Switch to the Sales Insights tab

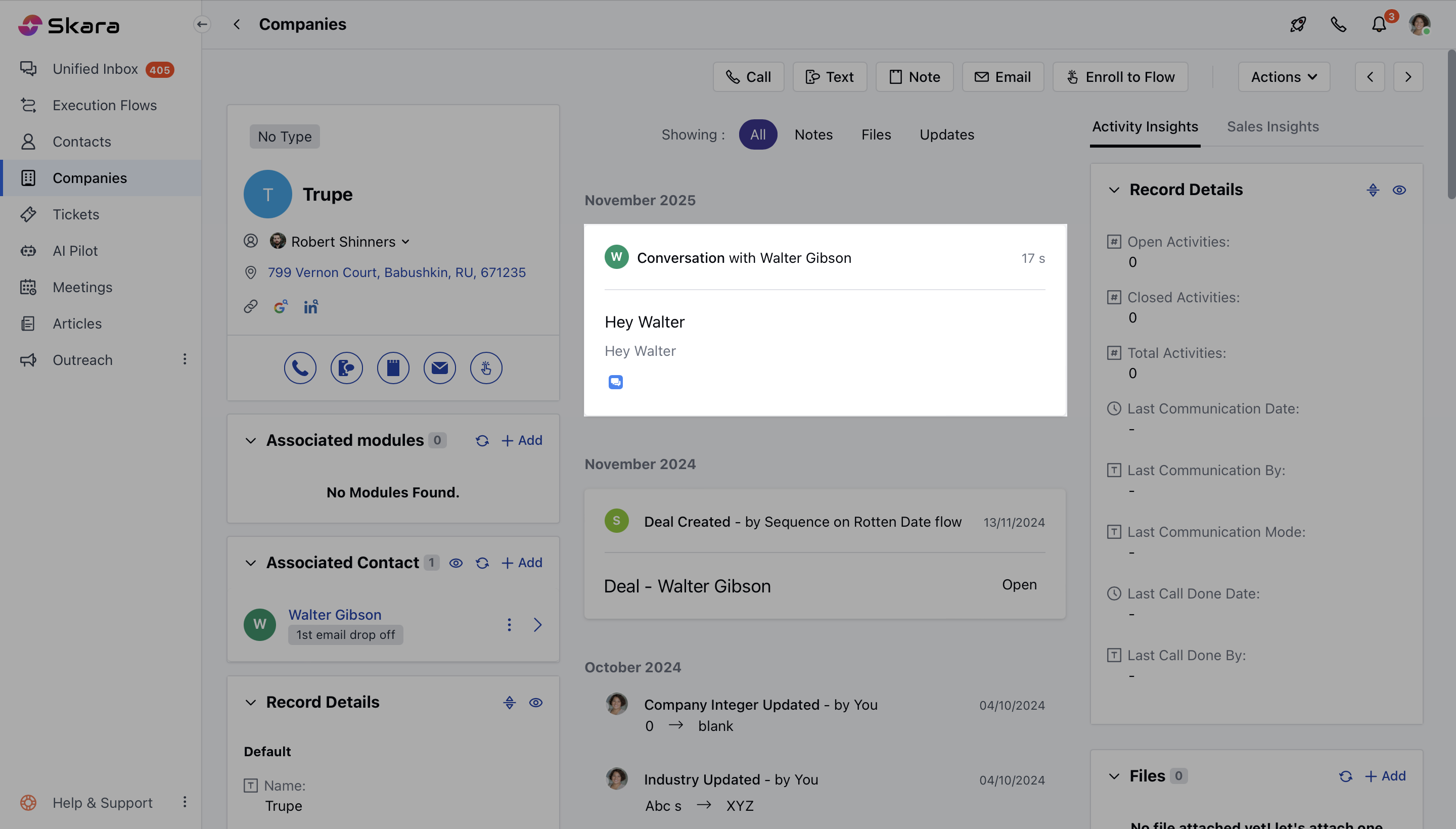(1272, 126)
